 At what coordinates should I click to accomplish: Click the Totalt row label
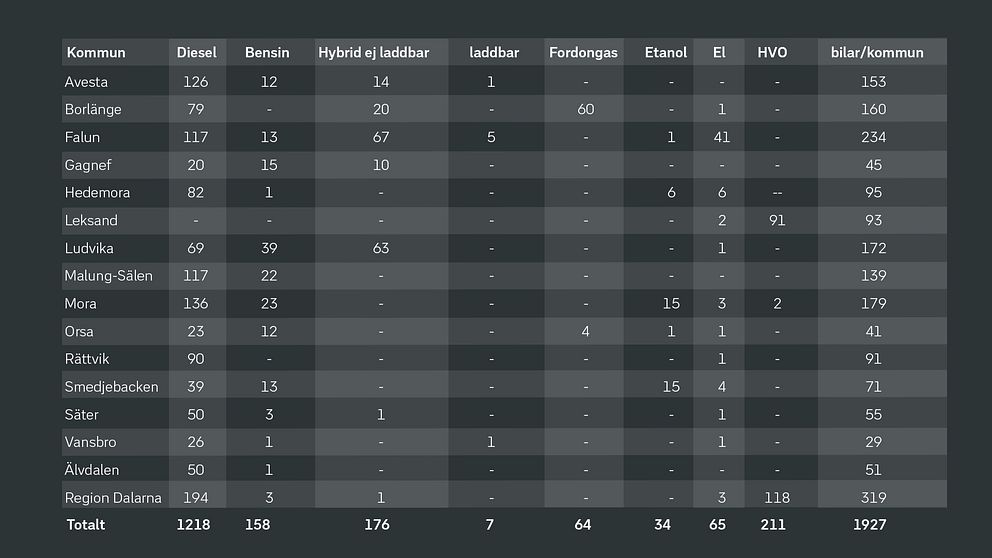[x=86, y=524]
